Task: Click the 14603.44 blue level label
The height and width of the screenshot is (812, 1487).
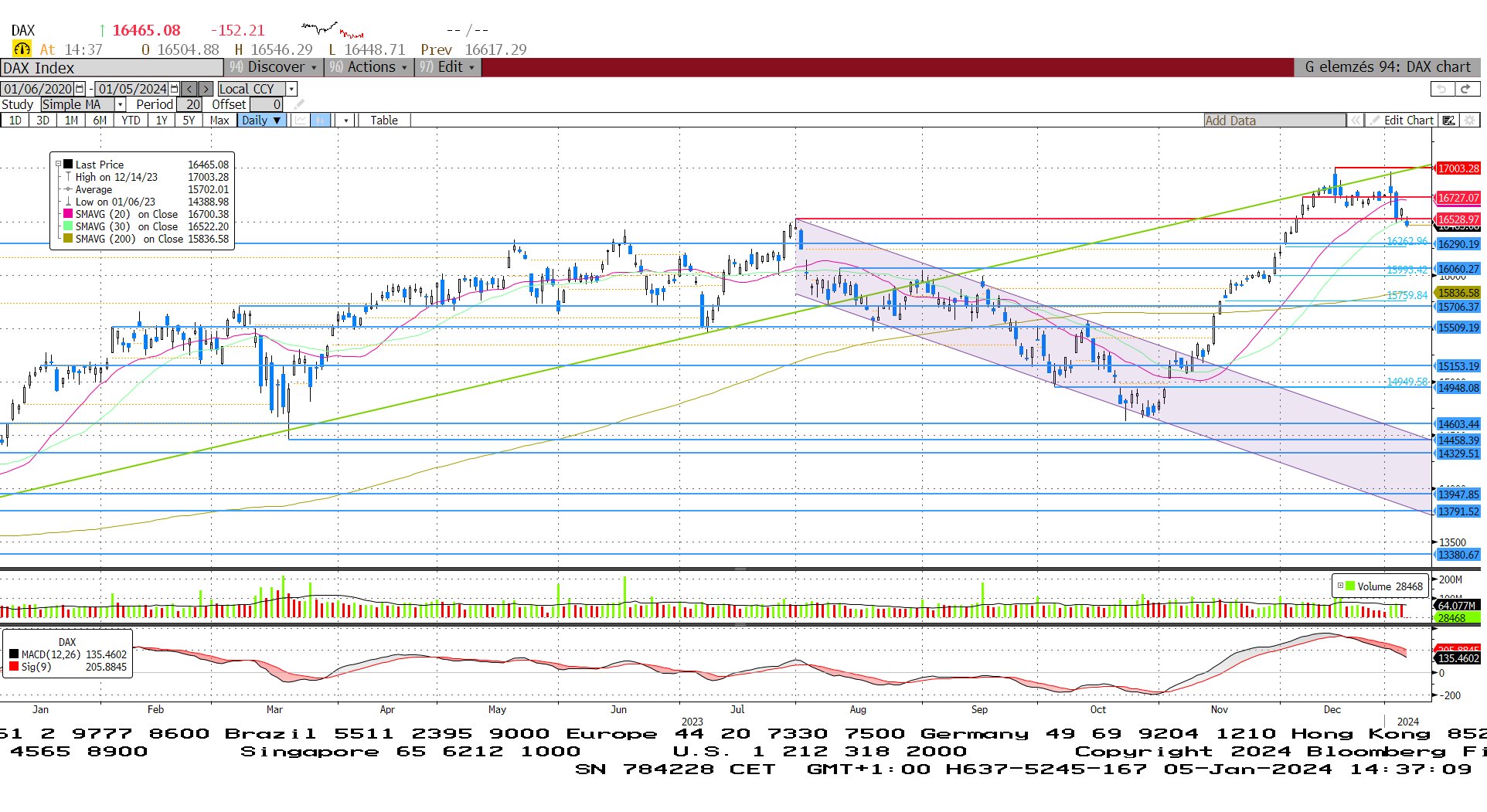Action: click(x=1458, y=424)
